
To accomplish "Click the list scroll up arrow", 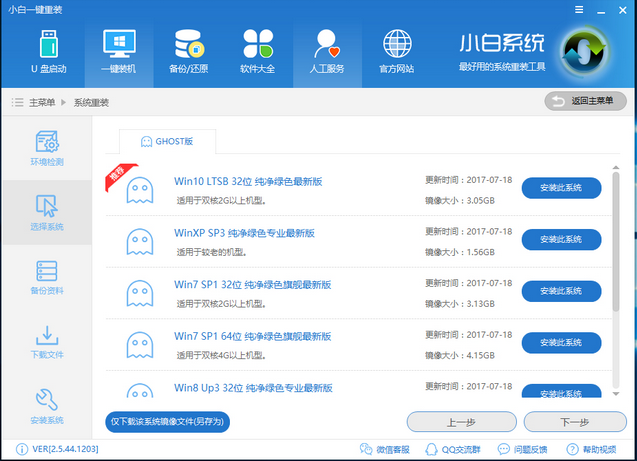I will click(x=616, y=167).
